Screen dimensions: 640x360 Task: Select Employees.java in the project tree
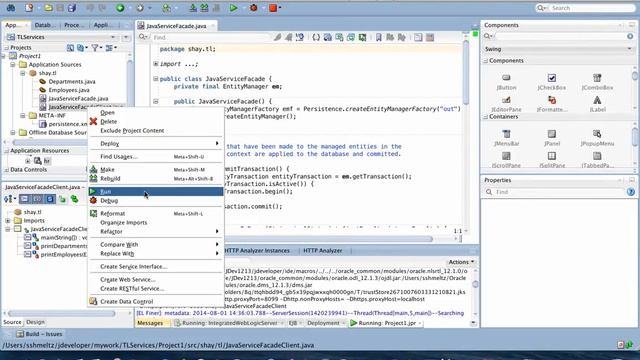[69, 90]
